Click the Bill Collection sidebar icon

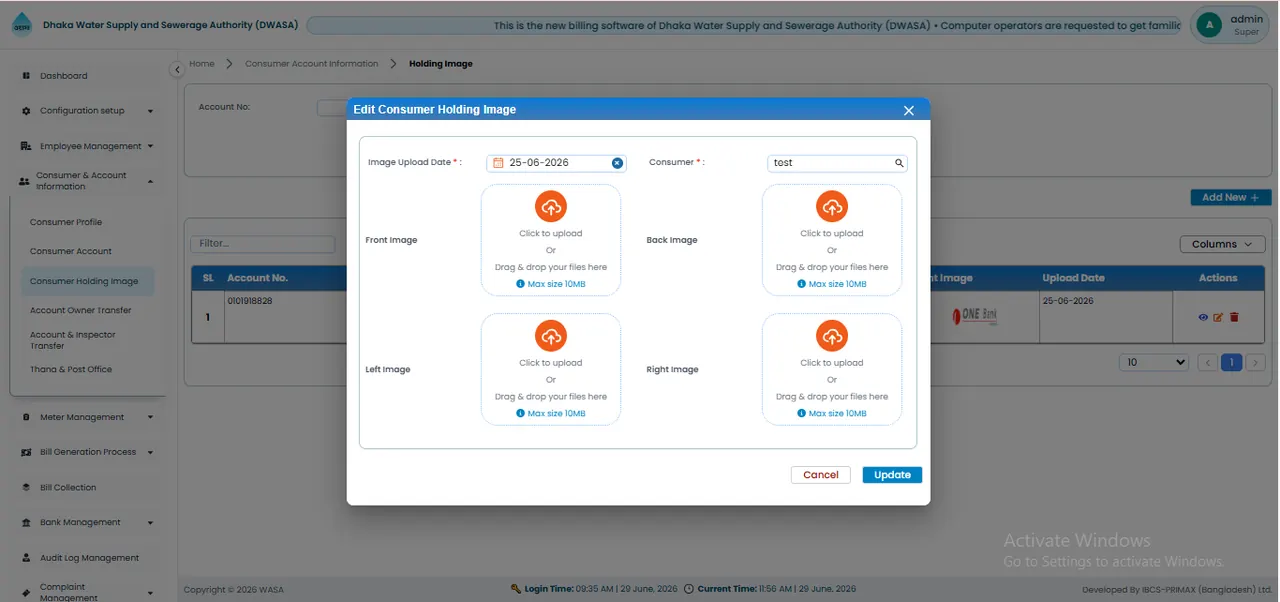pos(26,488)
